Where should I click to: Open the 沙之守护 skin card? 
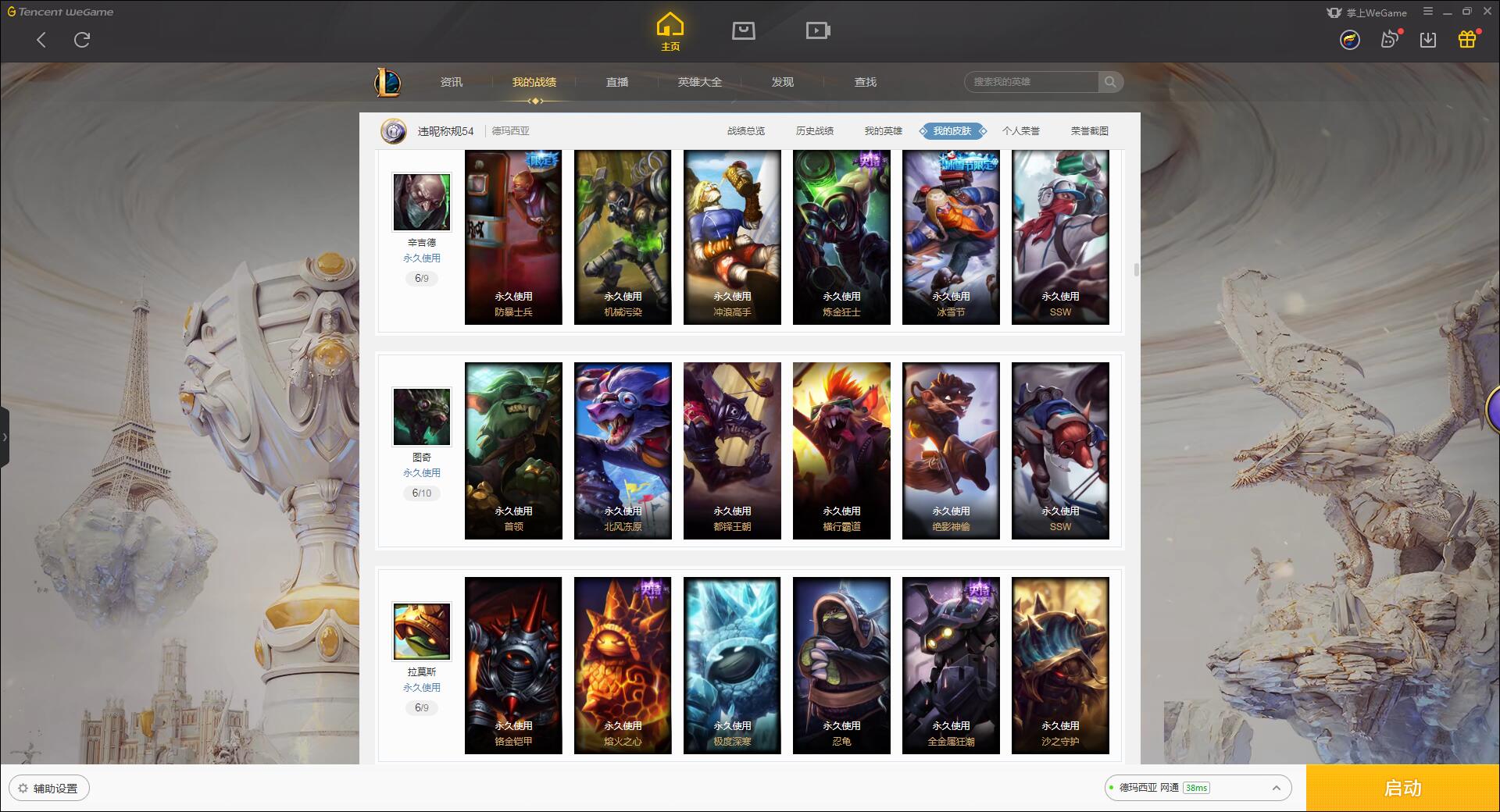1060,665
